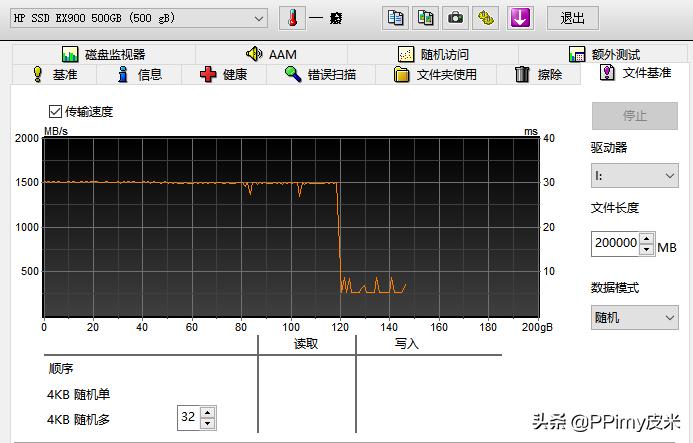Click the speaker icon on AAM tab
The image size is (693, 443).
[254, 54]
